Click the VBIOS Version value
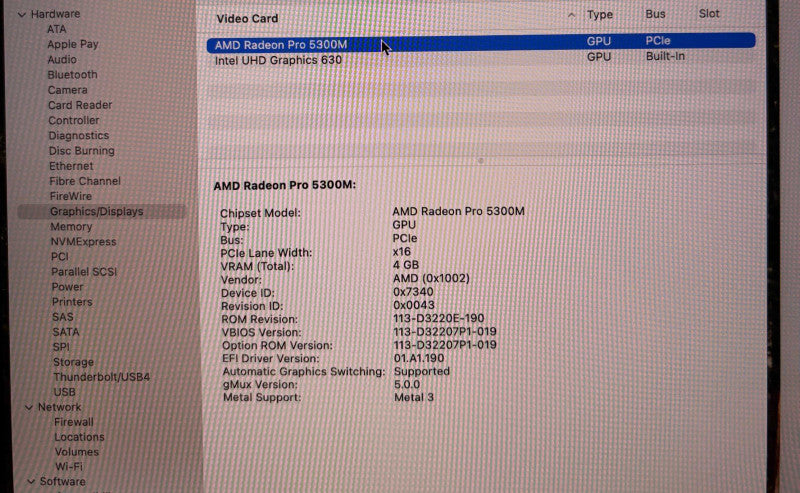Viewport: 800px width, 493px height. (445, 332)
